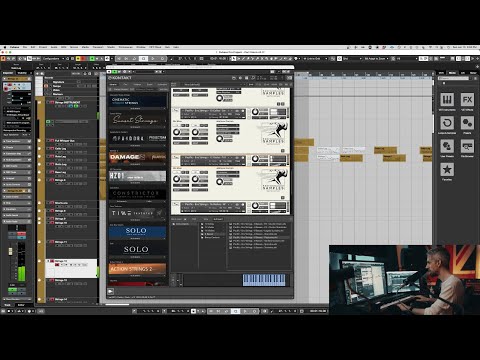The width and height of the screenshot is (480, 360).
Task: Open Database tab in Kontakt browser
Action: (x=138, y=84)
